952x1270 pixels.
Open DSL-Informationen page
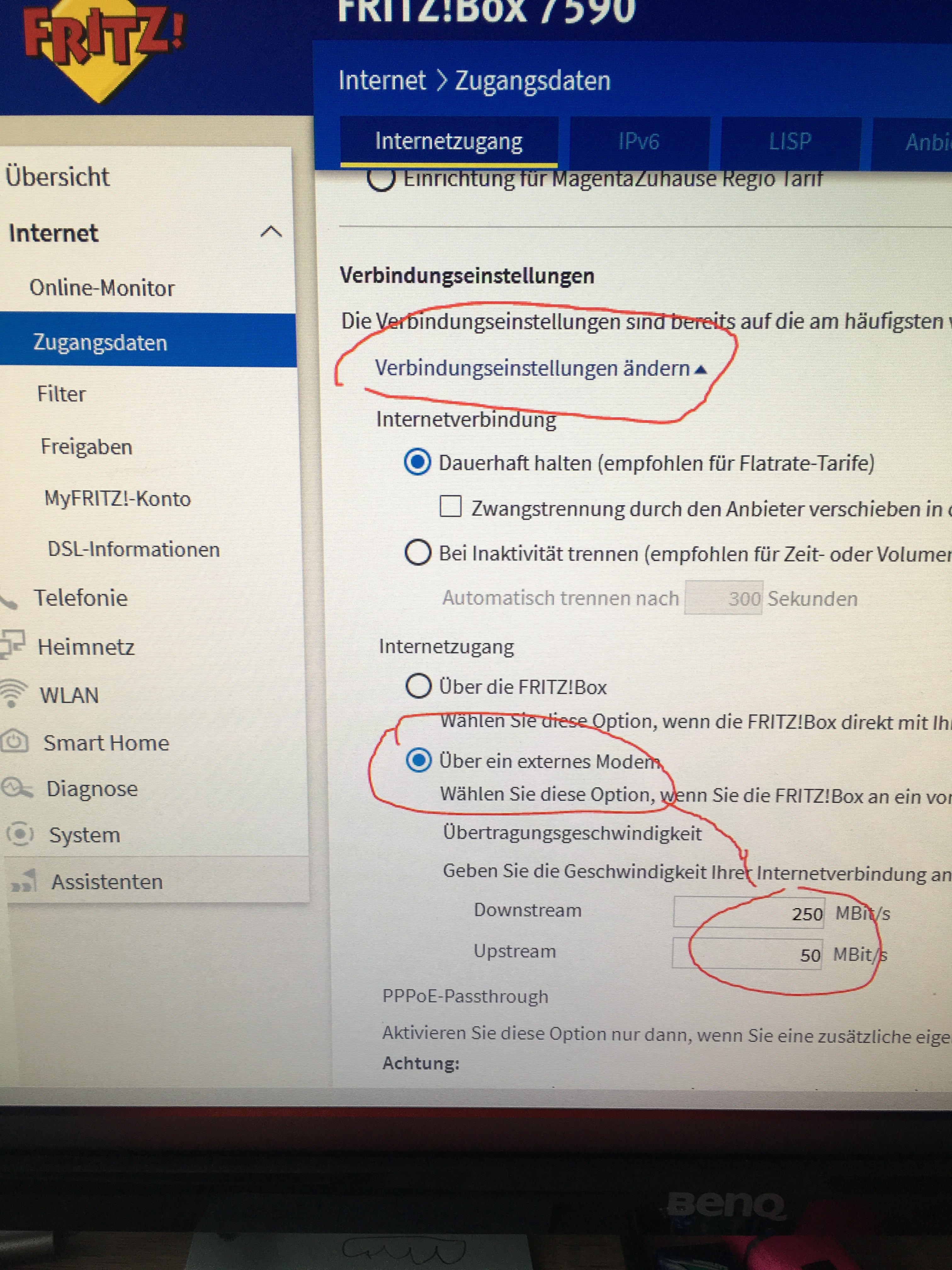(x=134, y=549)
